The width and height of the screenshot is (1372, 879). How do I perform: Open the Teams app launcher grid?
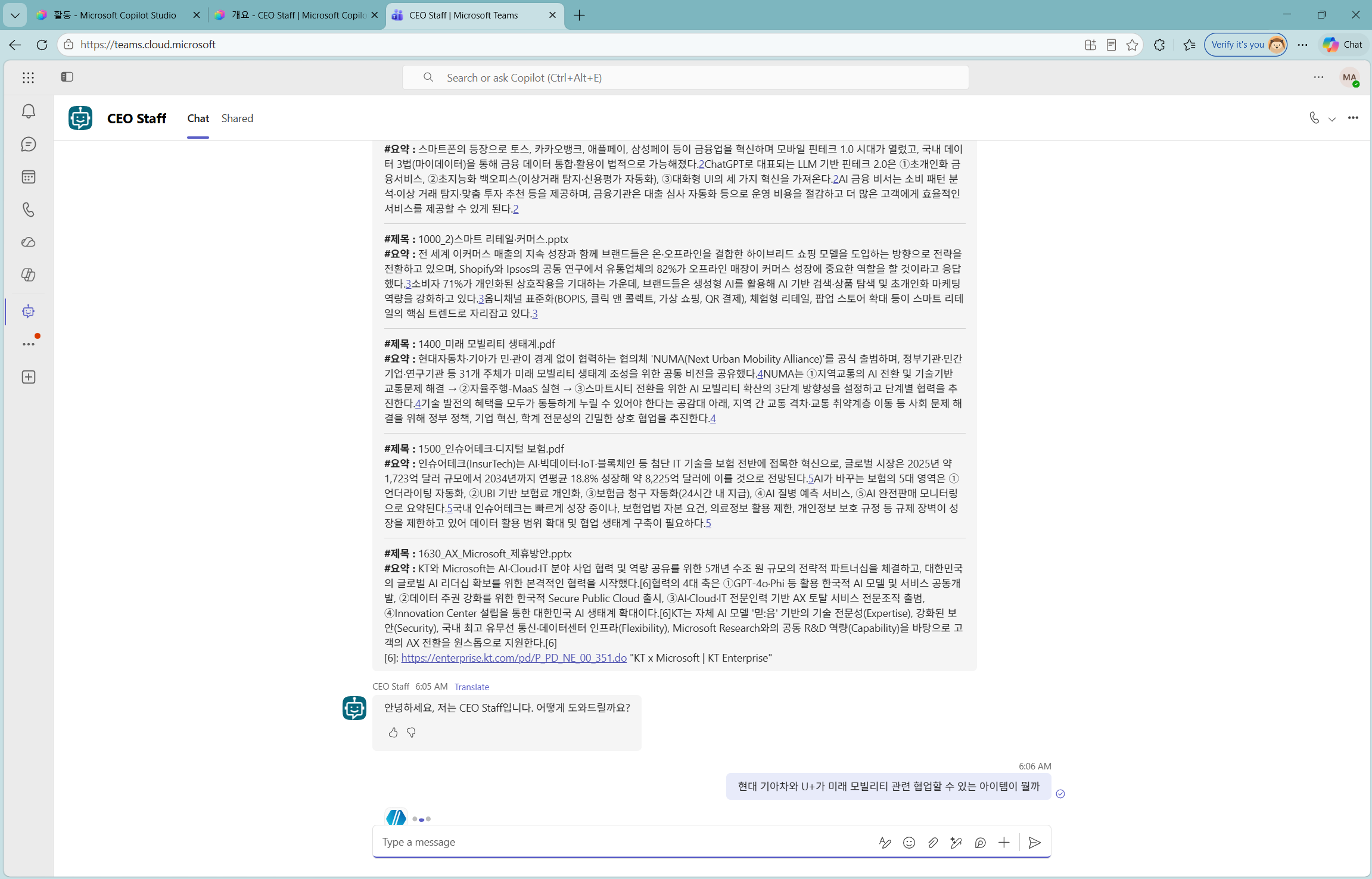click(28, 77)
